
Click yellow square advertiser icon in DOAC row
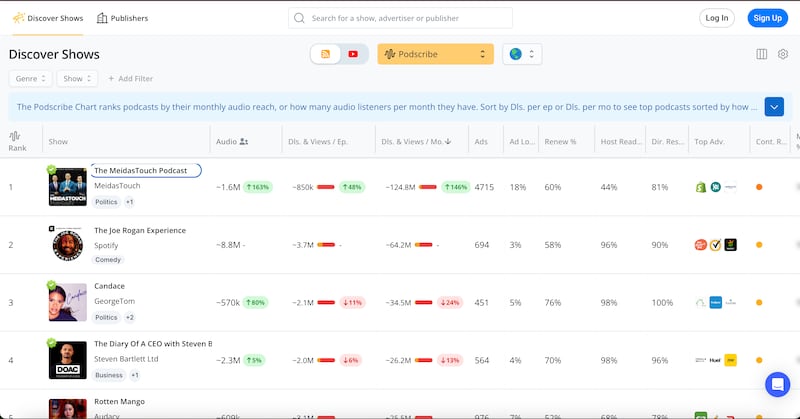click(731, 360)
